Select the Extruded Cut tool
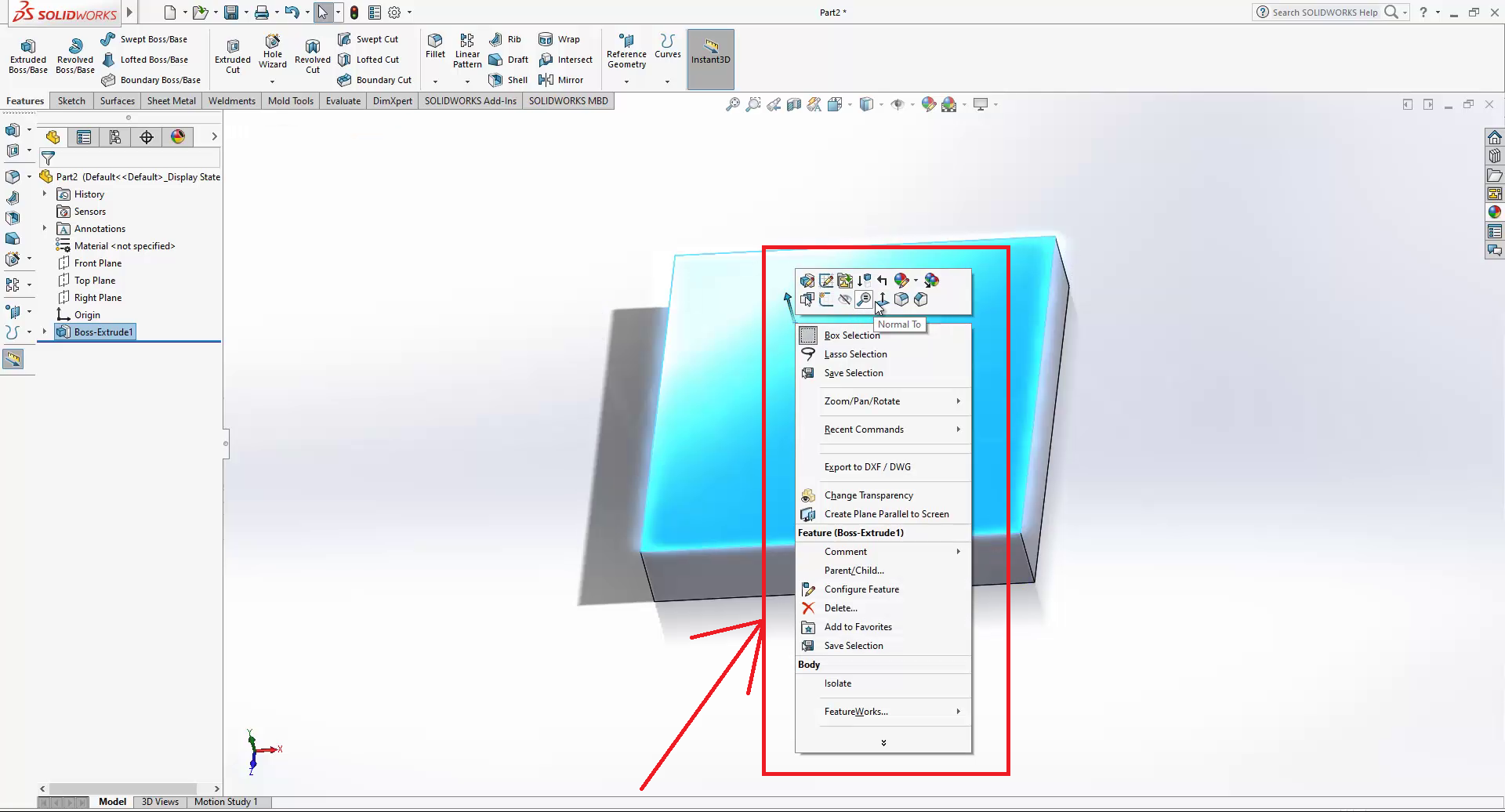This screenshot has width=1505, height=812. click(x=233, y=55)
